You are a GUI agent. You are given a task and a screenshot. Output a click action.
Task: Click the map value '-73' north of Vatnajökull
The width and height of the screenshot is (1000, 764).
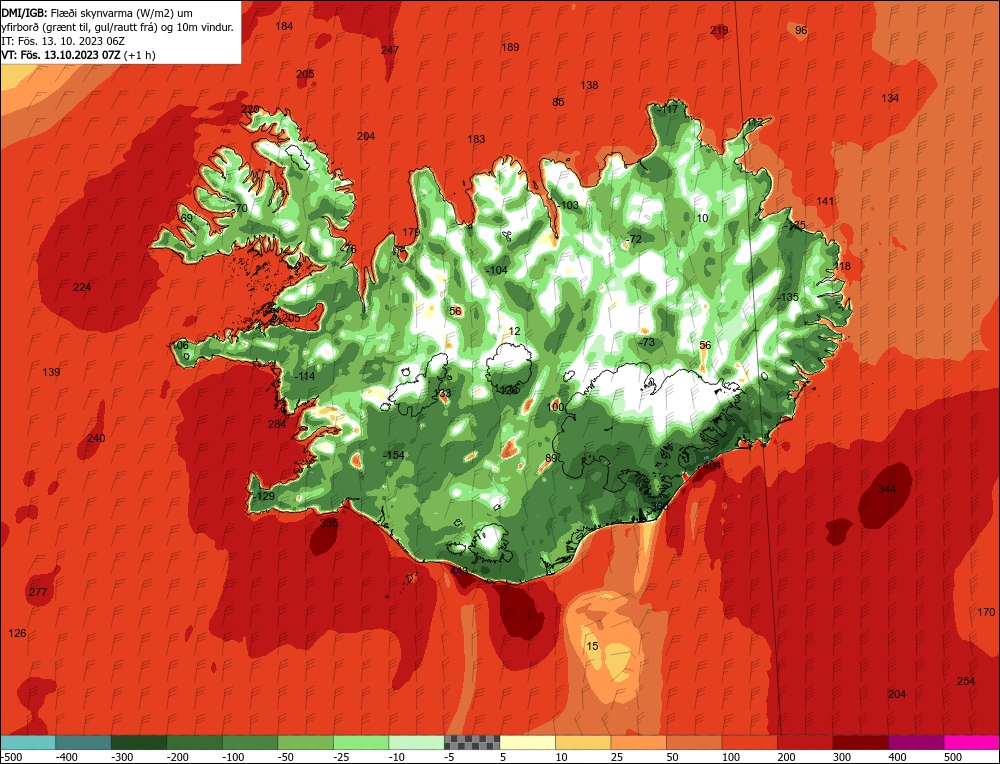click(x=646, y=342)
